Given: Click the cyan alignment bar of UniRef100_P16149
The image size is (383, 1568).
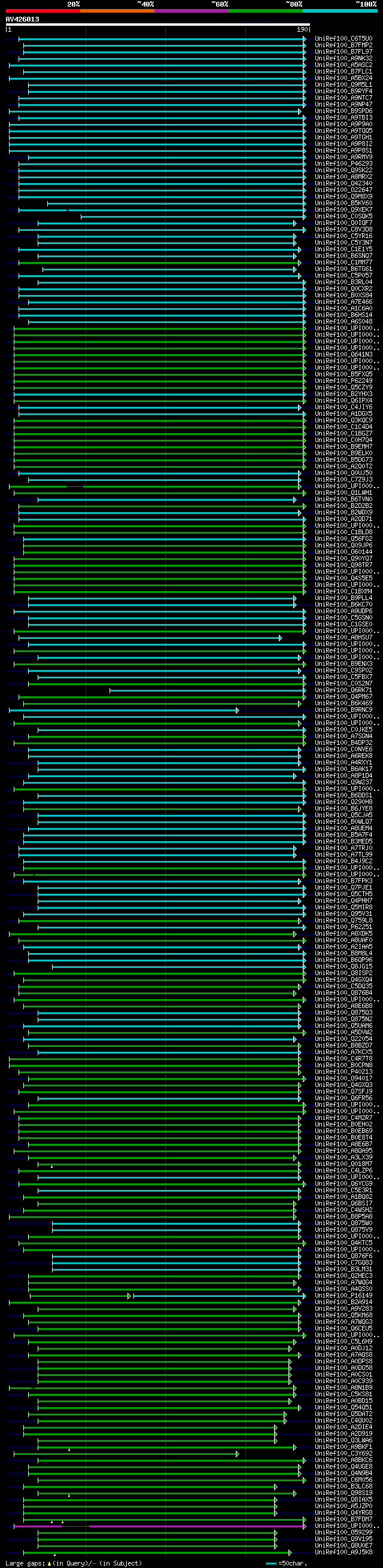Looking at the screenshot, I should 219,1296.
